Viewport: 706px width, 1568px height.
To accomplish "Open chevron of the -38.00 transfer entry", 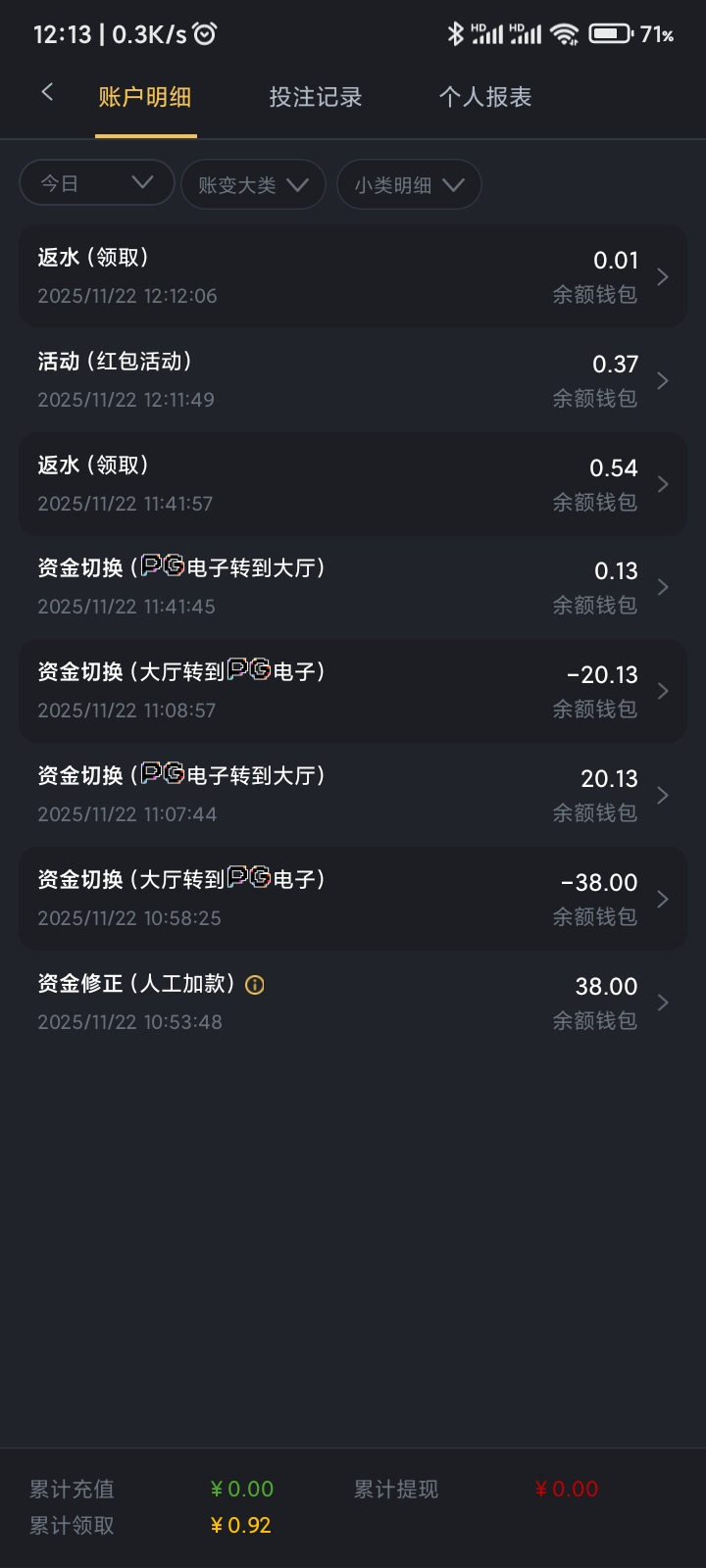I will click(x=663, y=900).
